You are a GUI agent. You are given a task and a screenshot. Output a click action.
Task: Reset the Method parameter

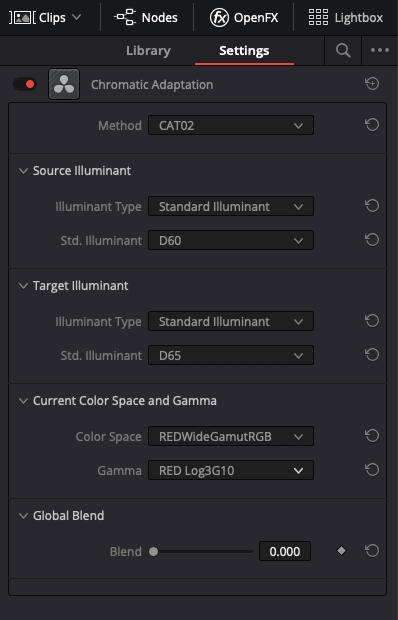click(372, 125)
